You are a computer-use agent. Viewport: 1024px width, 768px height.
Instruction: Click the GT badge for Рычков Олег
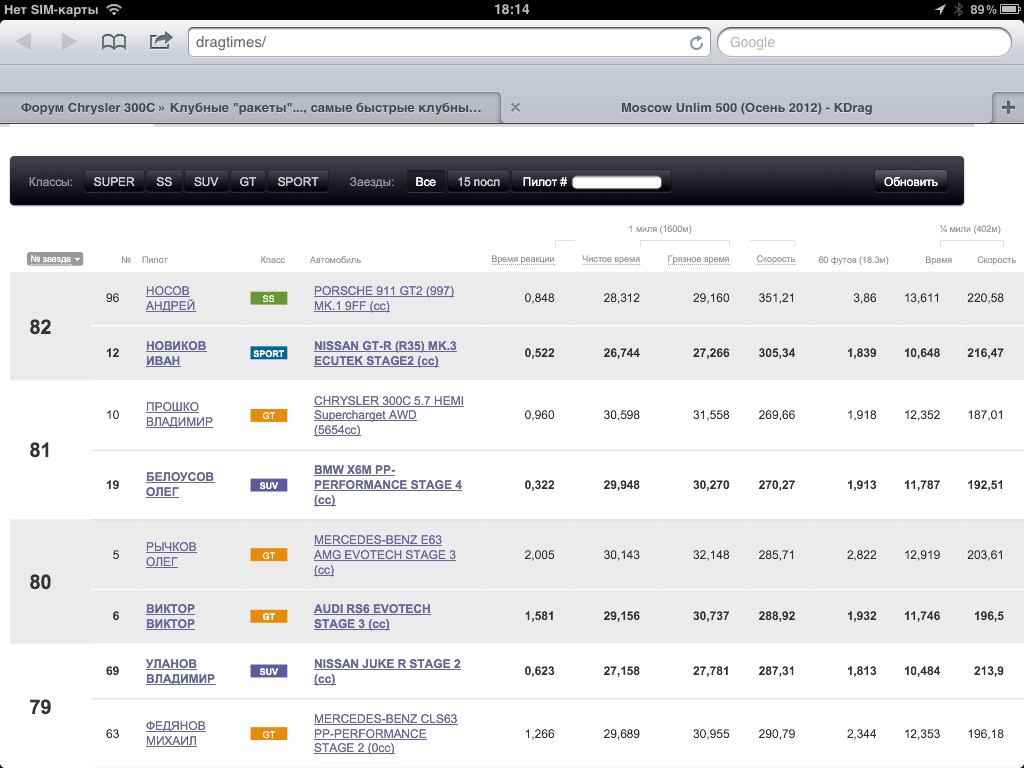click(268, 555)
